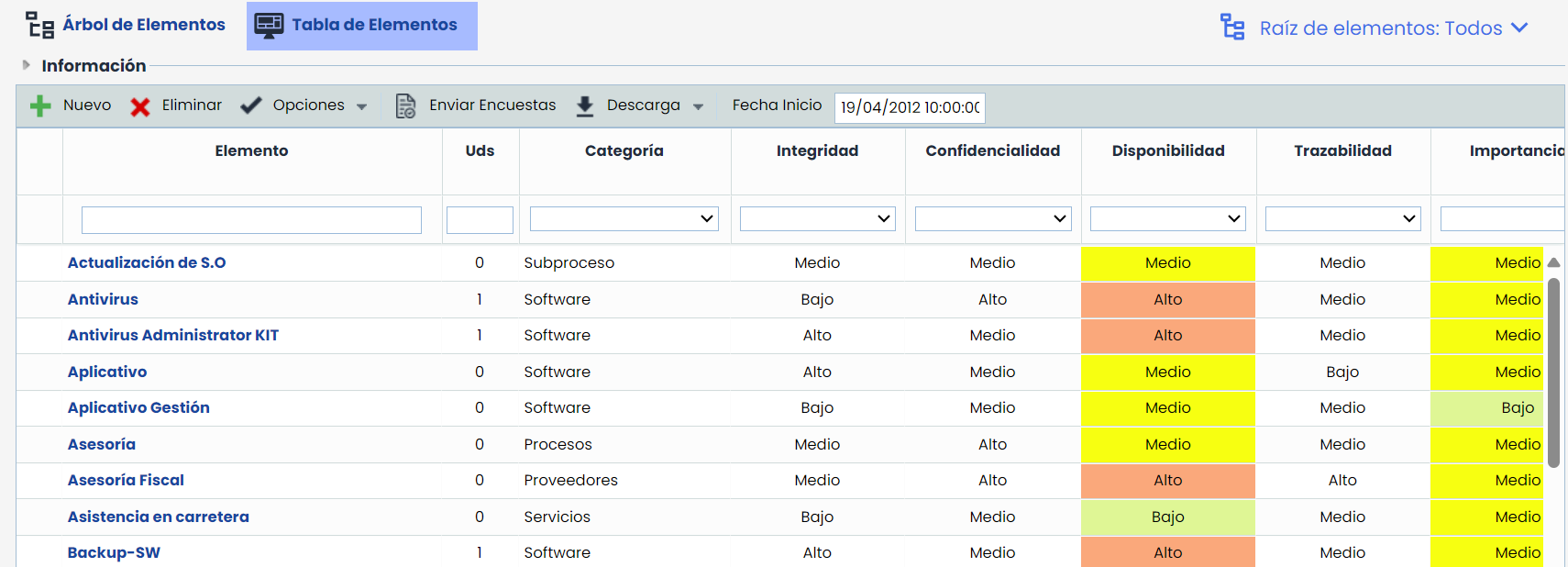
Task: Open the Asesoría Fiscal element link
Action: (126, 480)
